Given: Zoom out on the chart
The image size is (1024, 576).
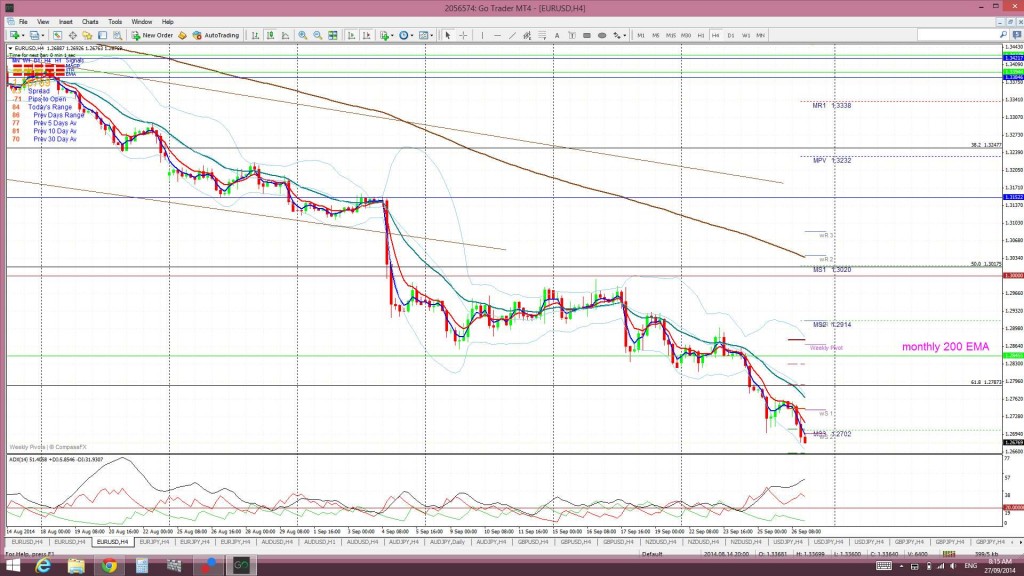Looking at the screenshot, I should tap(317, 35).
